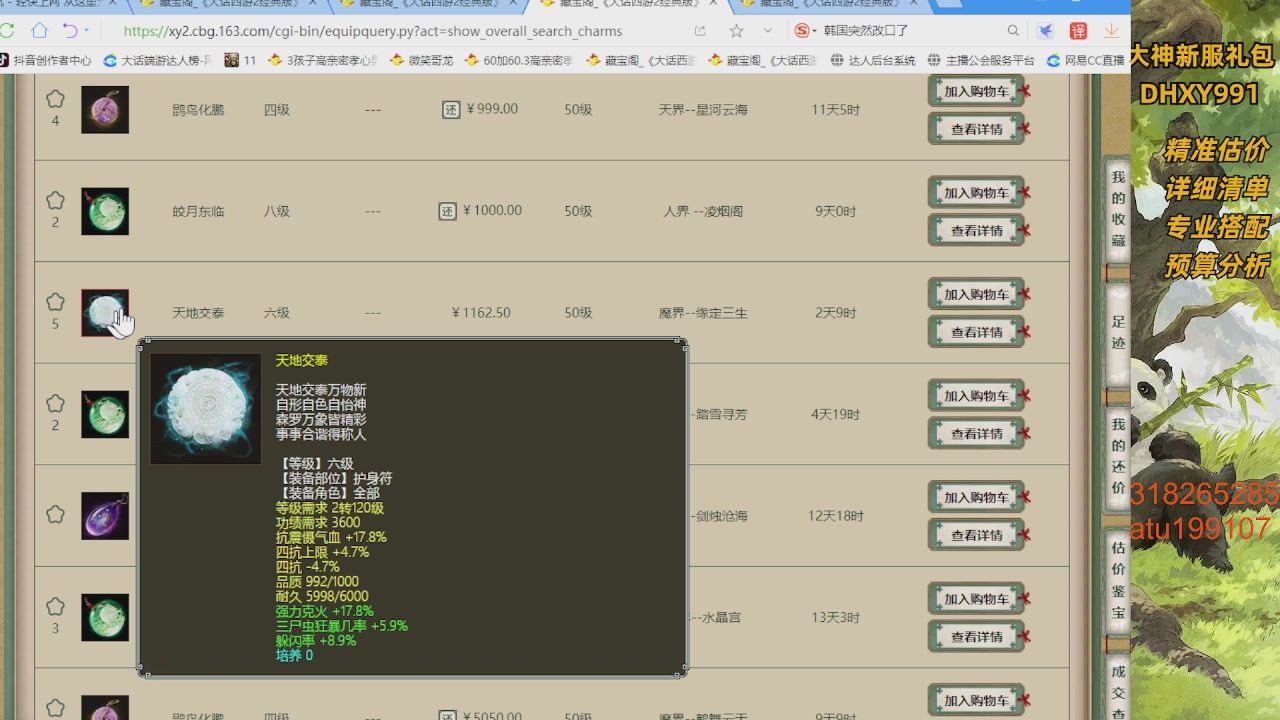Click 皎月东临 green charm thumbnail
The image size is (1280, 720).
click(105, 211)
